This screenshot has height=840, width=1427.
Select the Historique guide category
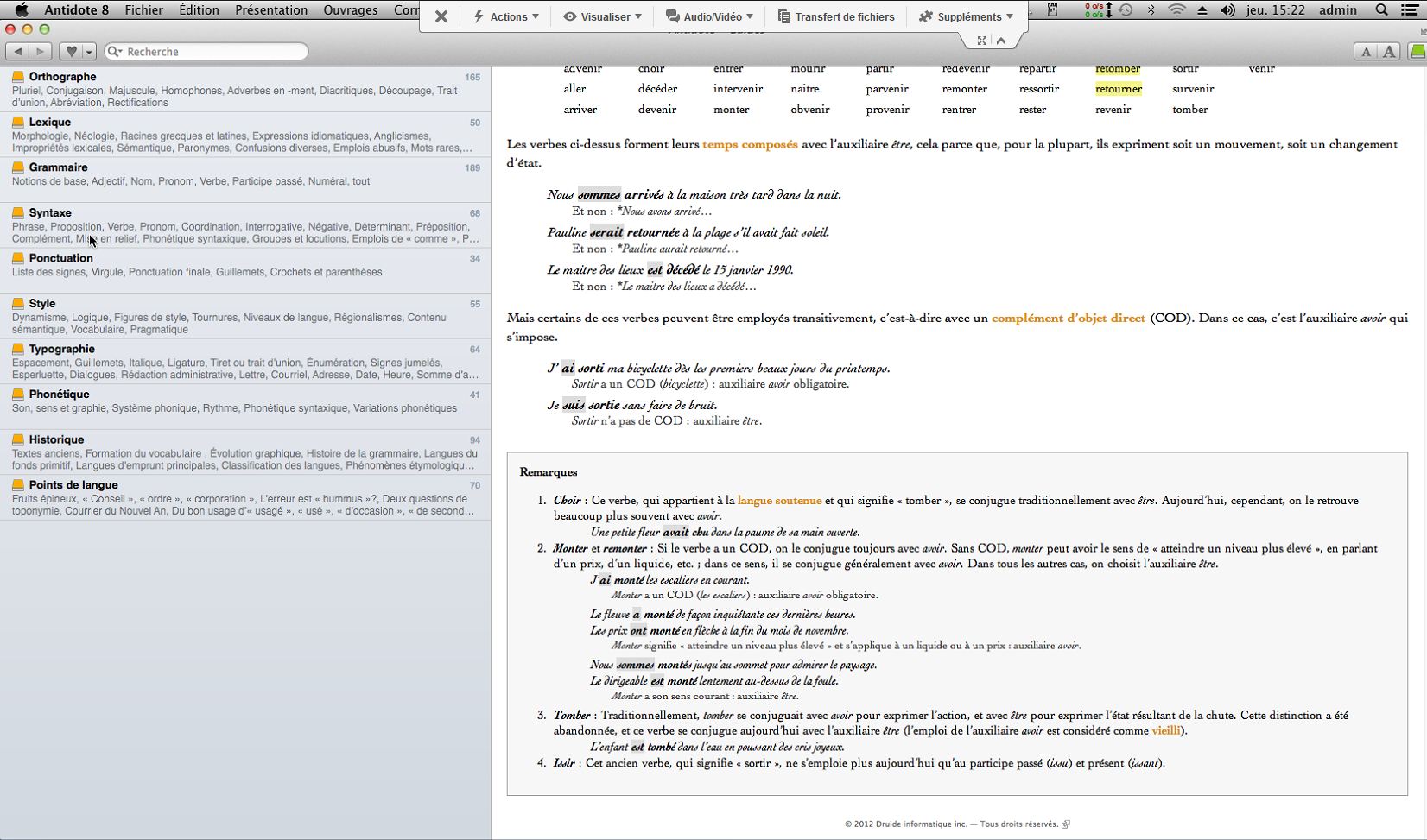pyautogui.click(x=245, y=452)
